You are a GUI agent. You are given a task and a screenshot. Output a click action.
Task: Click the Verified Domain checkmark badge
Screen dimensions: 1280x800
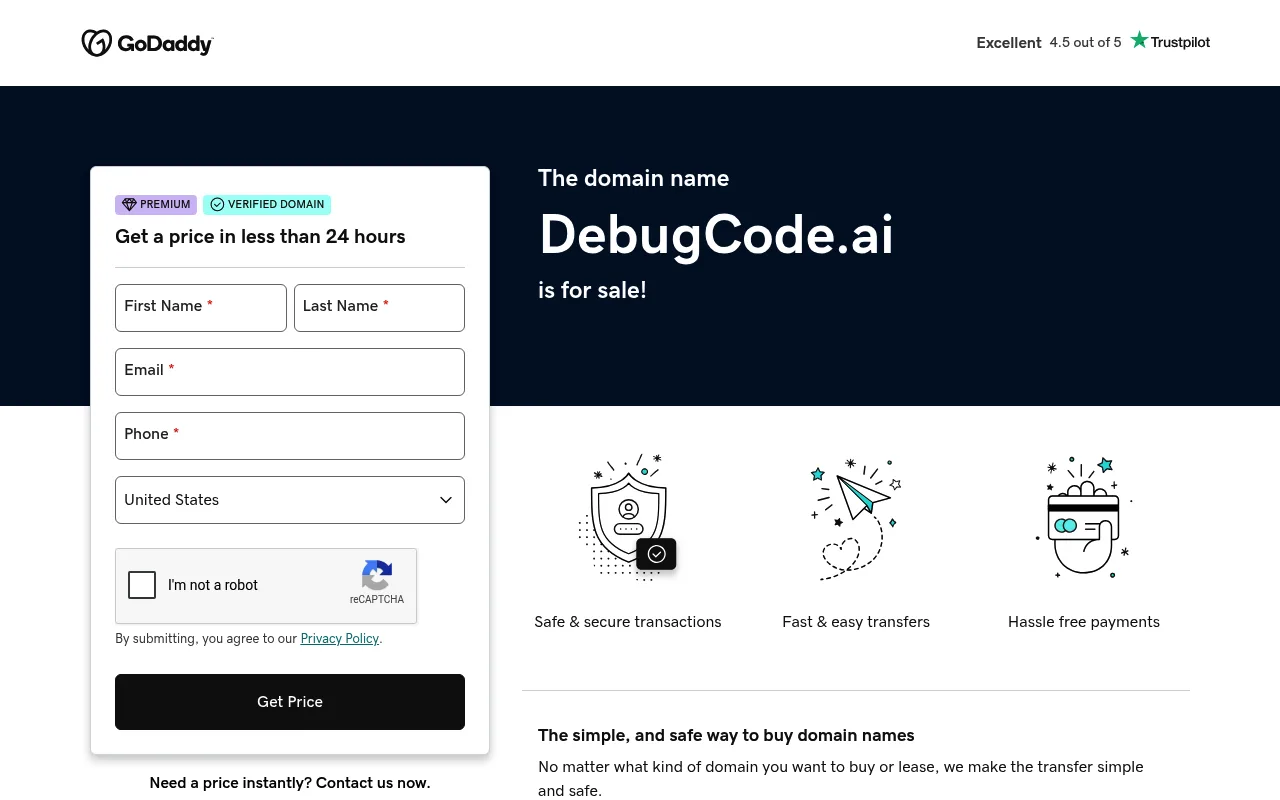coord(267,205)
